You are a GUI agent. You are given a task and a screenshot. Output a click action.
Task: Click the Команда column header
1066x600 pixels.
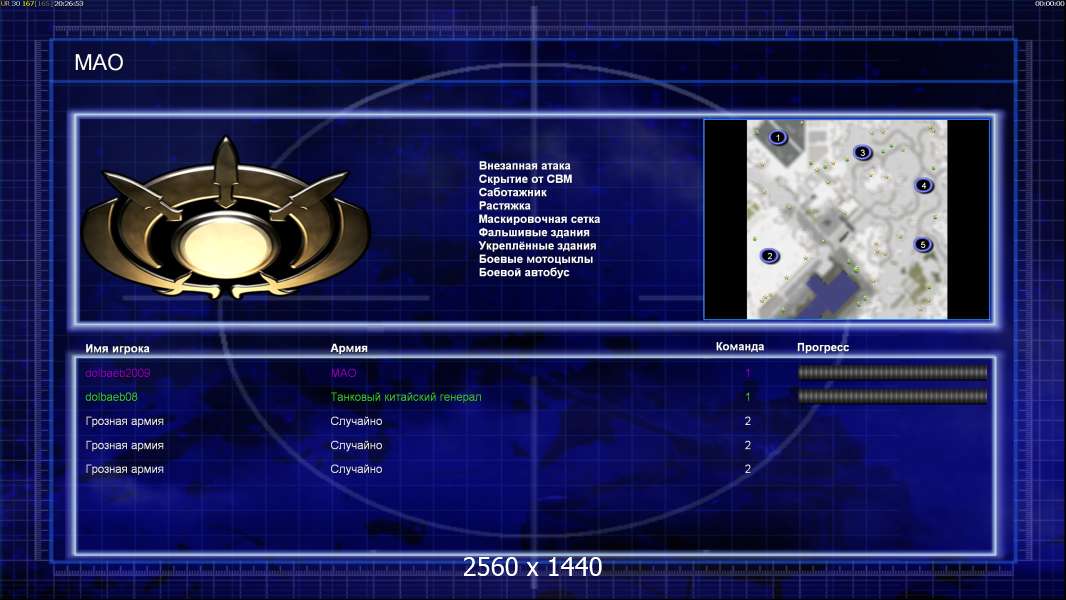pyautogui.click(x=740, y=347)
